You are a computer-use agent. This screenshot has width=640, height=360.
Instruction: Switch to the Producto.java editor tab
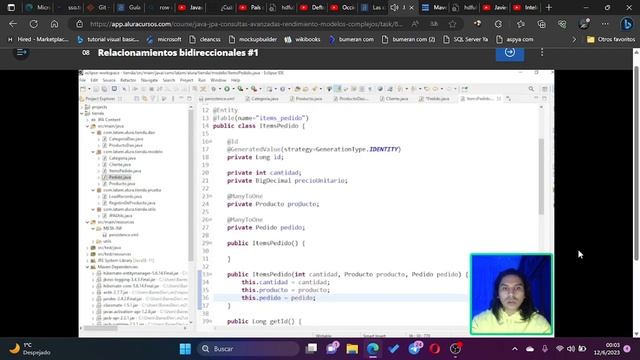tap(306, 99)
